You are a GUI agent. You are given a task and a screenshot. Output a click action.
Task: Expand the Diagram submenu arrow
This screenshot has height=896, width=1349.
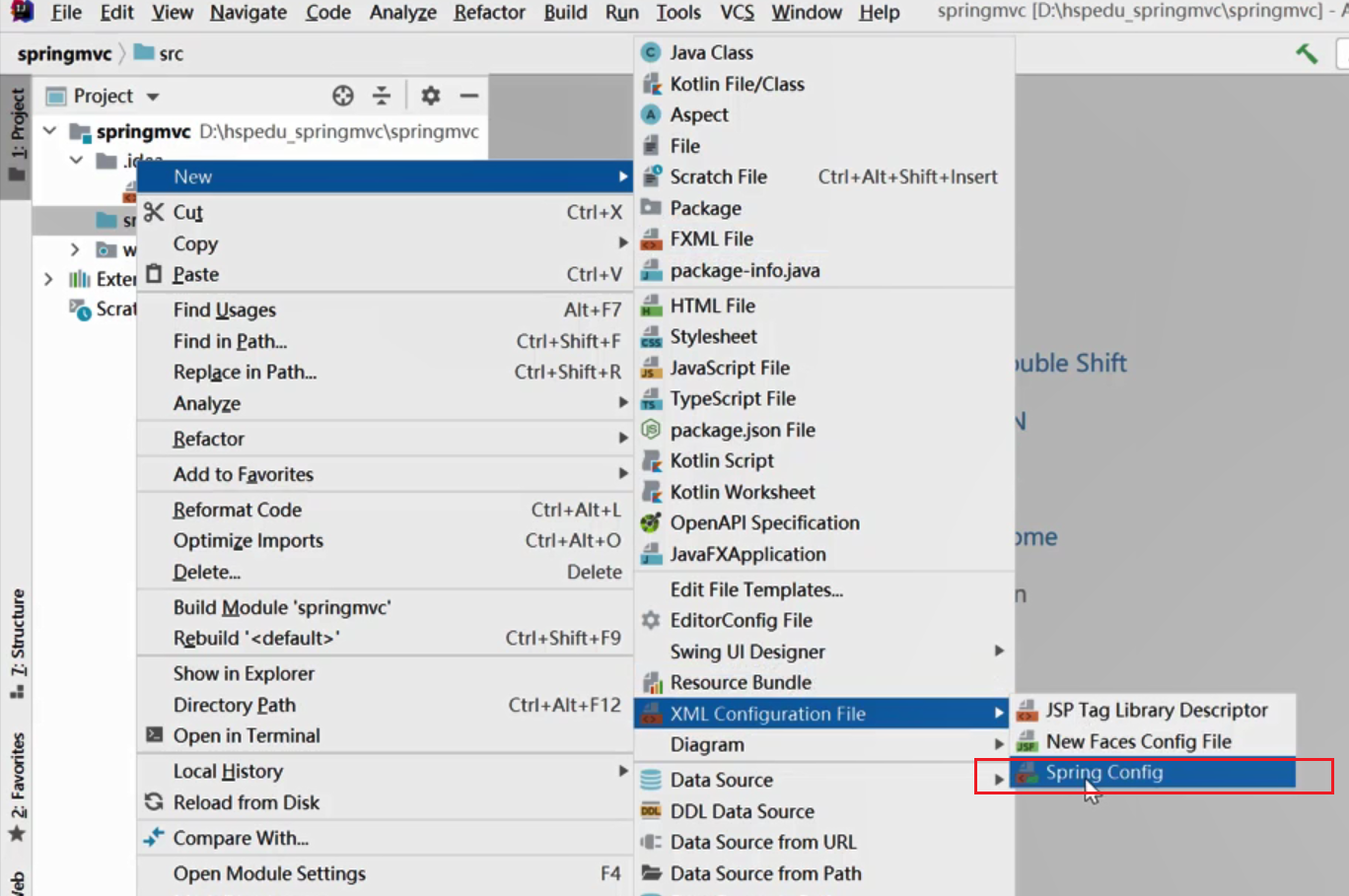coord(999,744)
